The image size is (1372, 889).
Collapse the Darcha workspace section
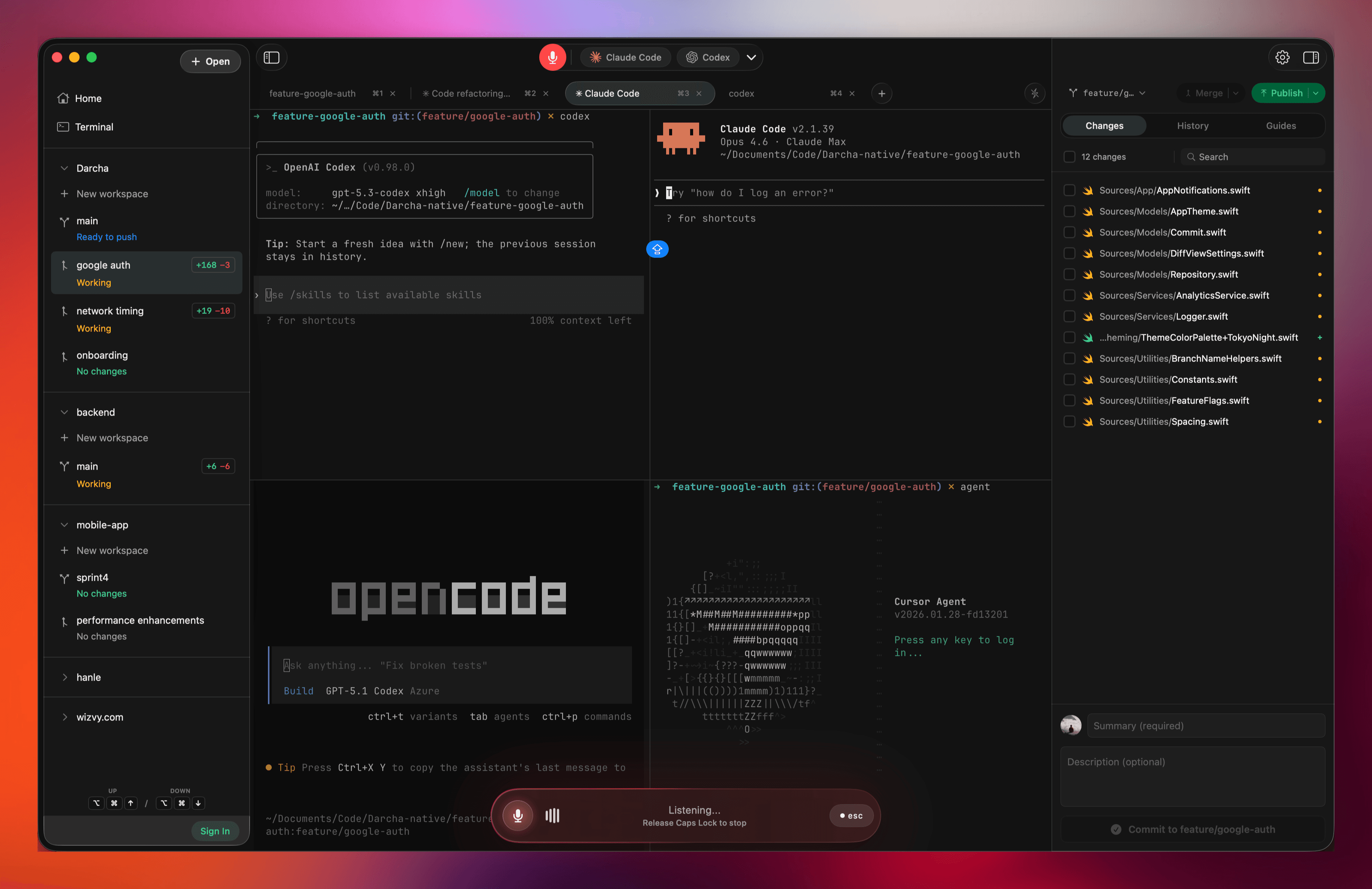click(x=65, y=168)
